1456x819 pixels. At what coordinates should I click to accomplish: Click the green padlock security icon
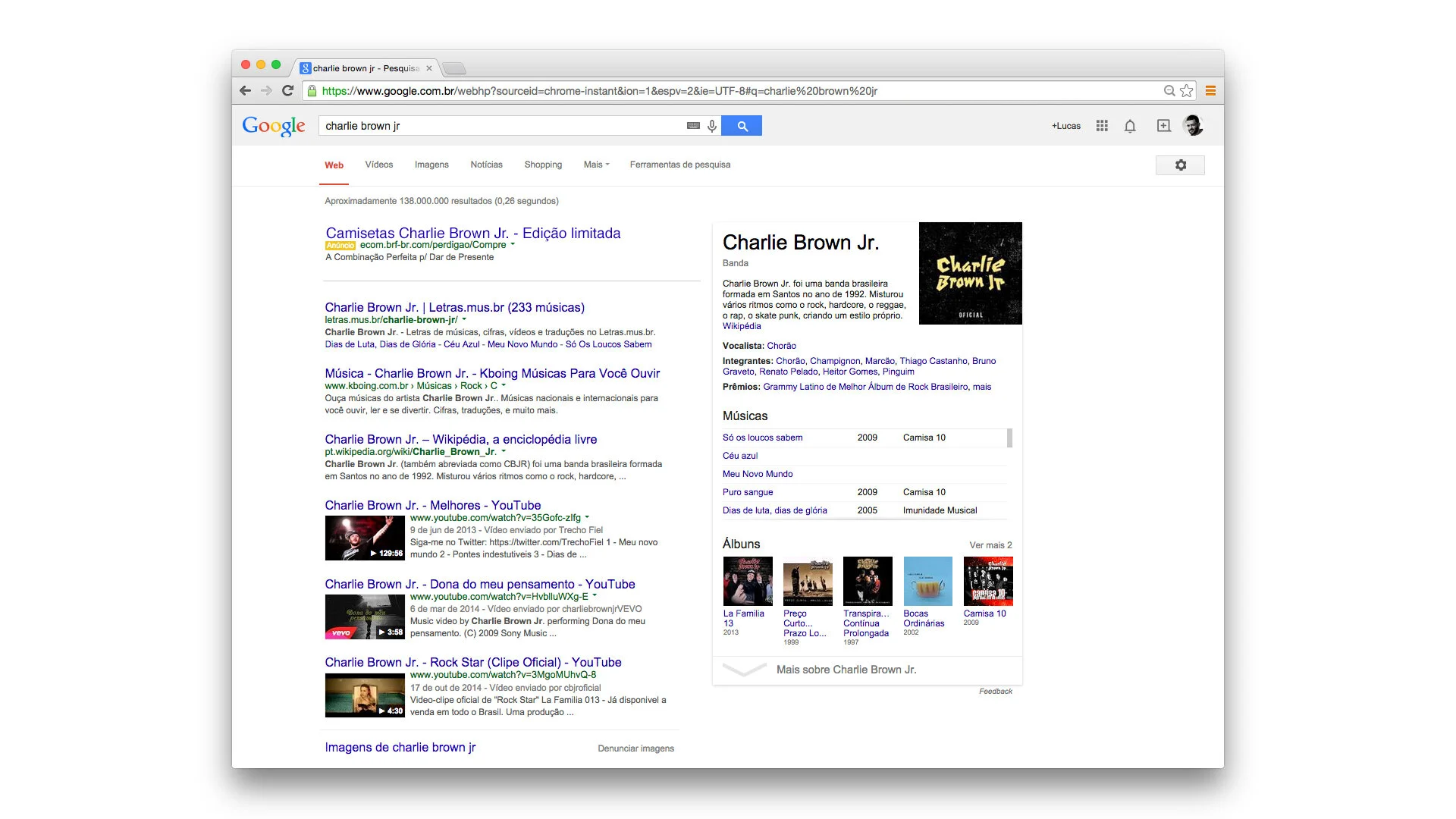click(x=311, y=91)
